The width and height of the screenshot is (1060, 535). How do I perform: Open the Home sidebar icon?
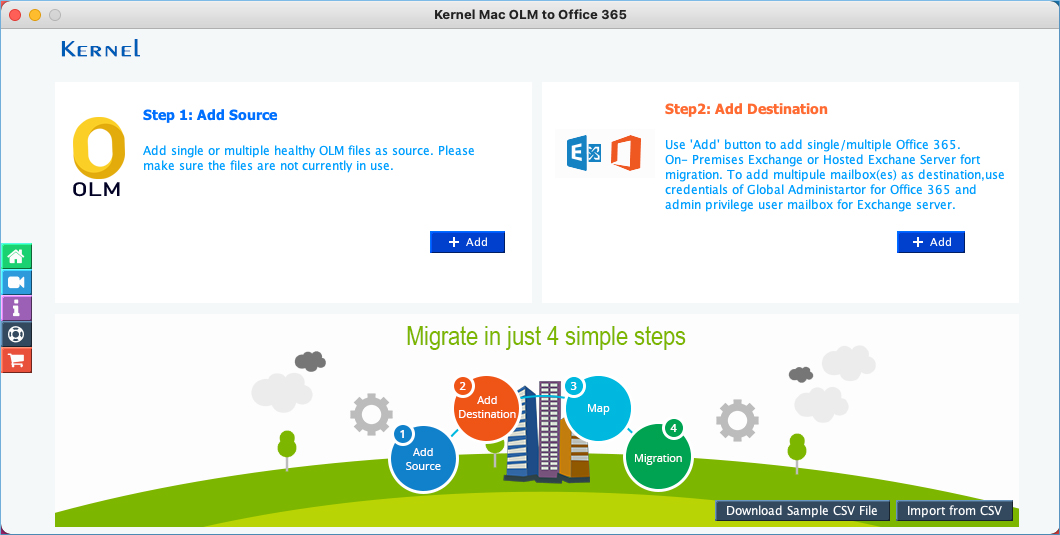(x=16, y=256)
